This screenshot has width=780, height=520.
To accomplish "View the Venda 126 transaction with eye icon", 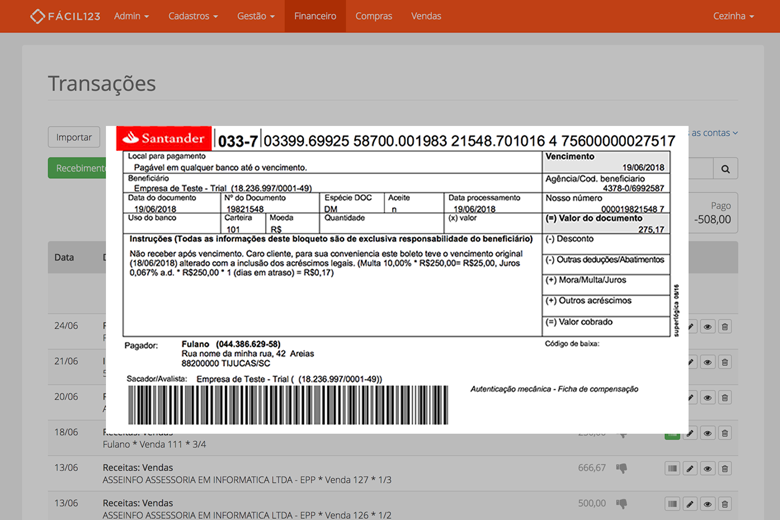I will 707,504.
